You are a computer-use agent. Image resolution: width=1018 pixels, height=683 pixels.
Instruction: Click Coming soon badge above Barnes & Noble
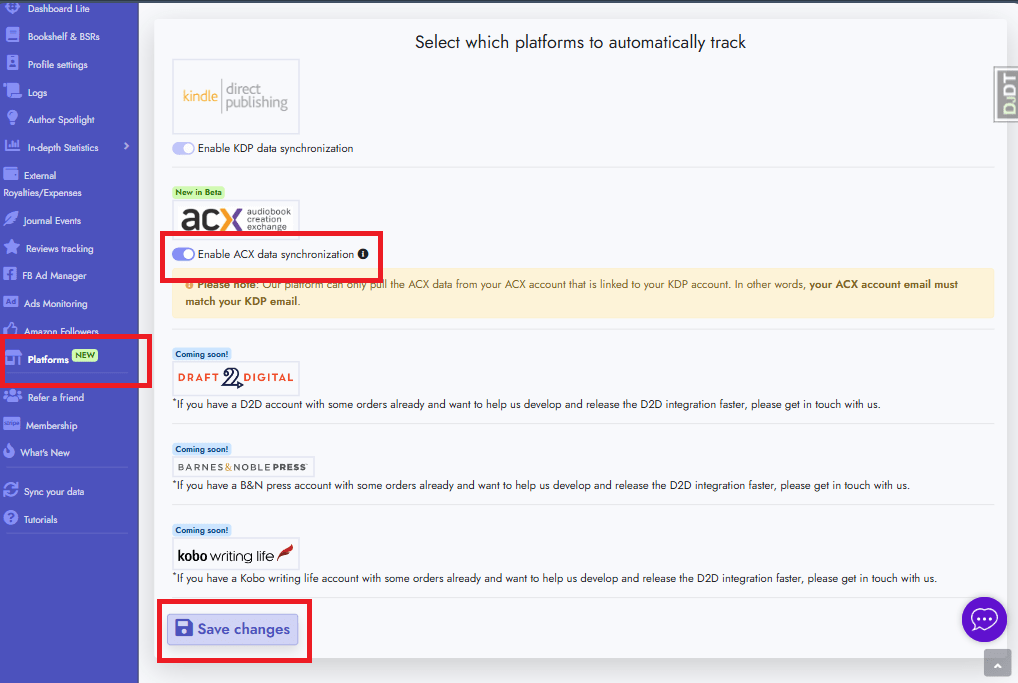pos(202,449)
